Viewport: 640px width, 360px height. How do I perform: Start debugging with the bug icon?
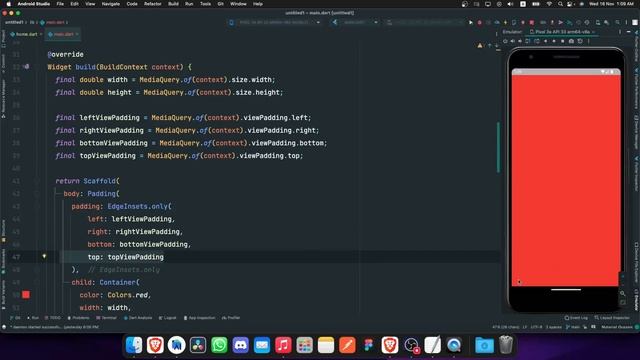click(x=480, y=22)
